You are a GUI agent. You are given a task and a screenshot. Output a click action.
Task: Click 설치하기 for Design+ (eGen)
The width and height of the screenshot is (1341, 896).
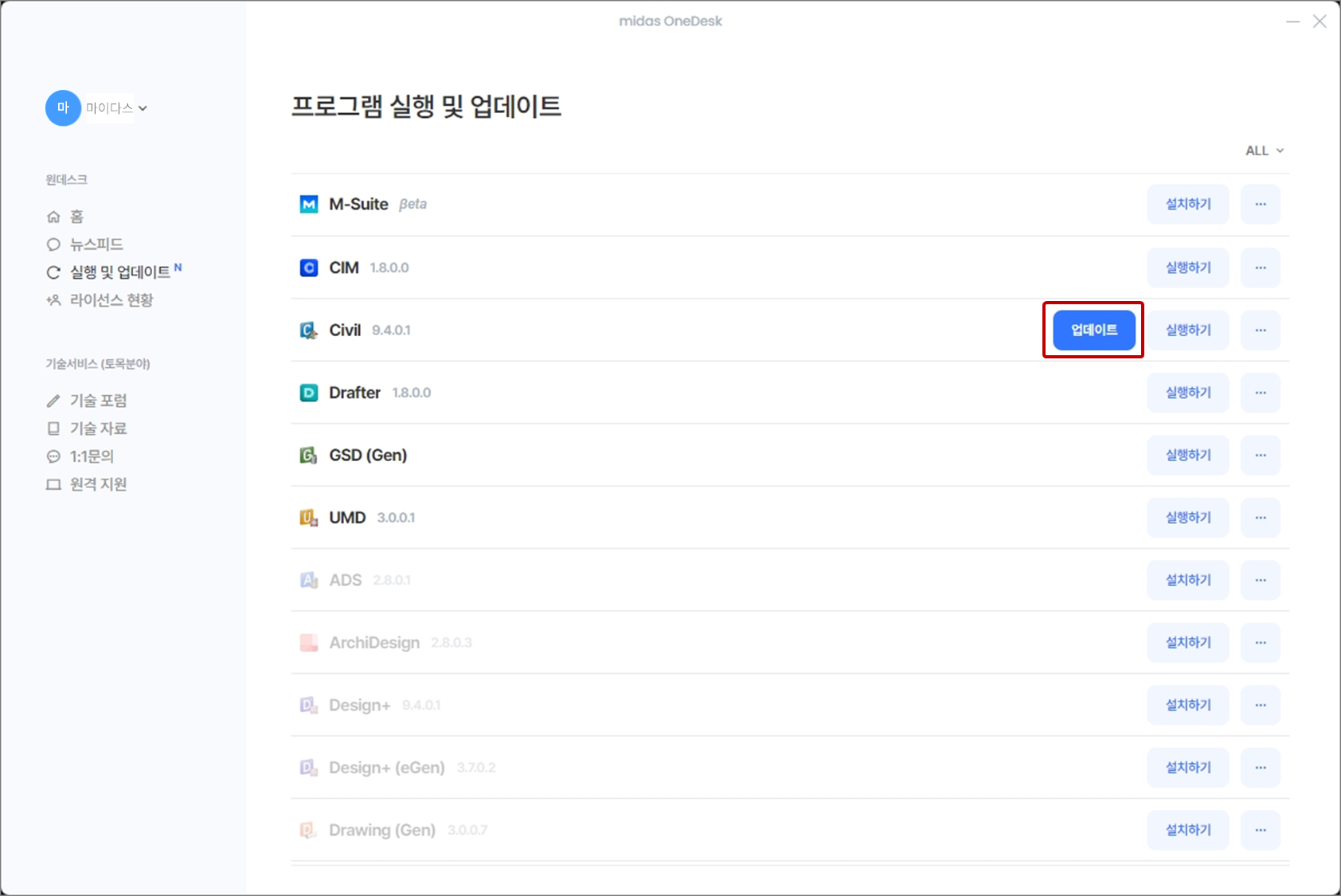1188,768
